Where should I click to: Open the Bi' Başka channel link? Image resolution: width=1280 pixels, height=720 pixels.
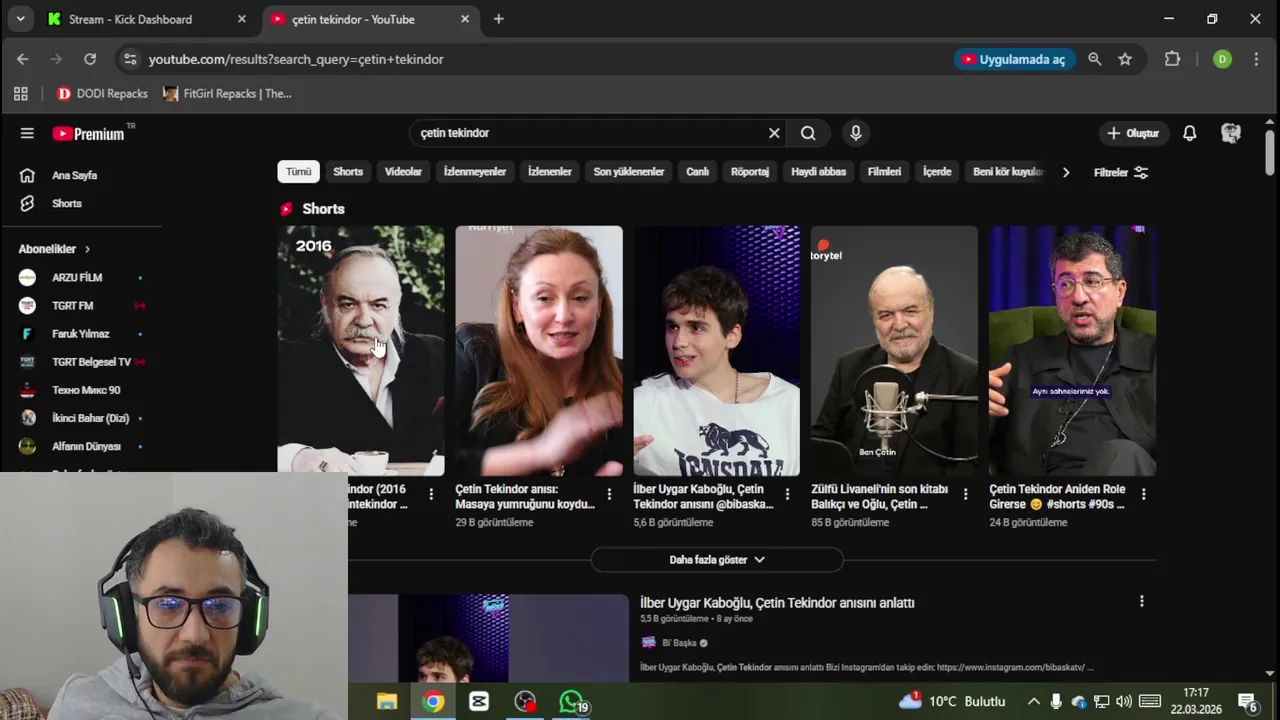[678, 643]
